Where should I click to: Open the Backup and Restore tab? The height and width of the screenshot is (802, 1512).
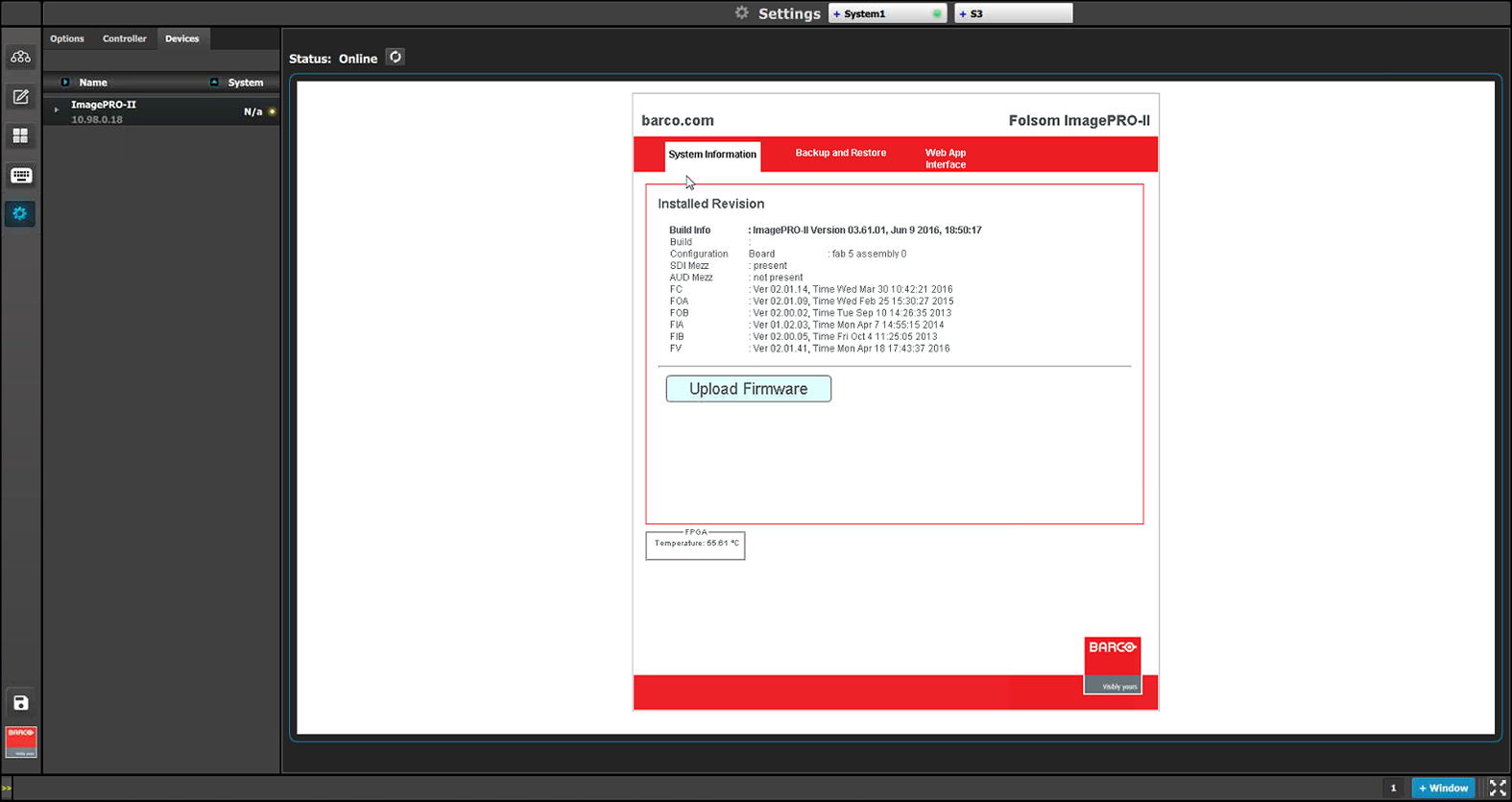click(841, 154)
